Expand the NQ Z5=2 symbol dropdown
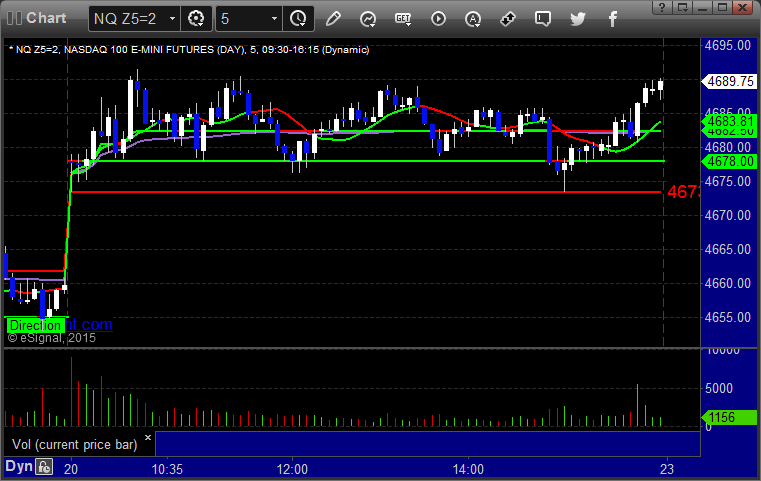 tap(172, 18)
